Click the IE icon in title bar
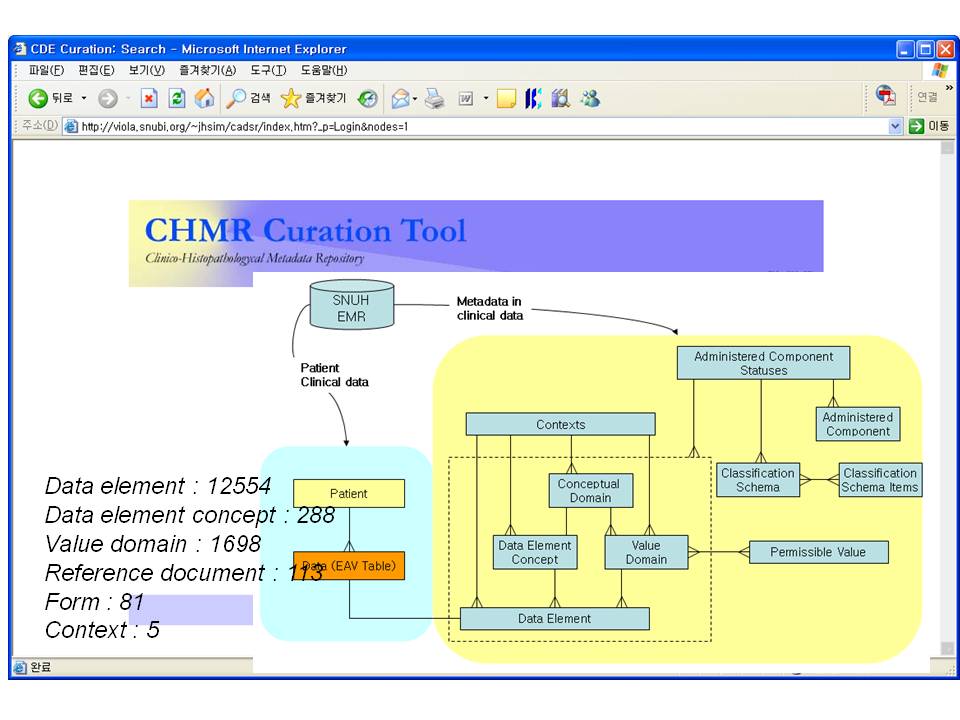The width and height of the screenshot is (960, 720). point(20,48)
